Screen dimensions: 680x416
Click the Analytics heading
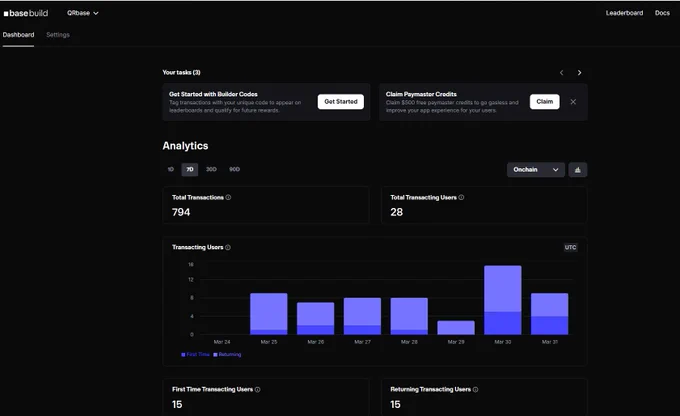pyautogui.click(x=185, y=146)
